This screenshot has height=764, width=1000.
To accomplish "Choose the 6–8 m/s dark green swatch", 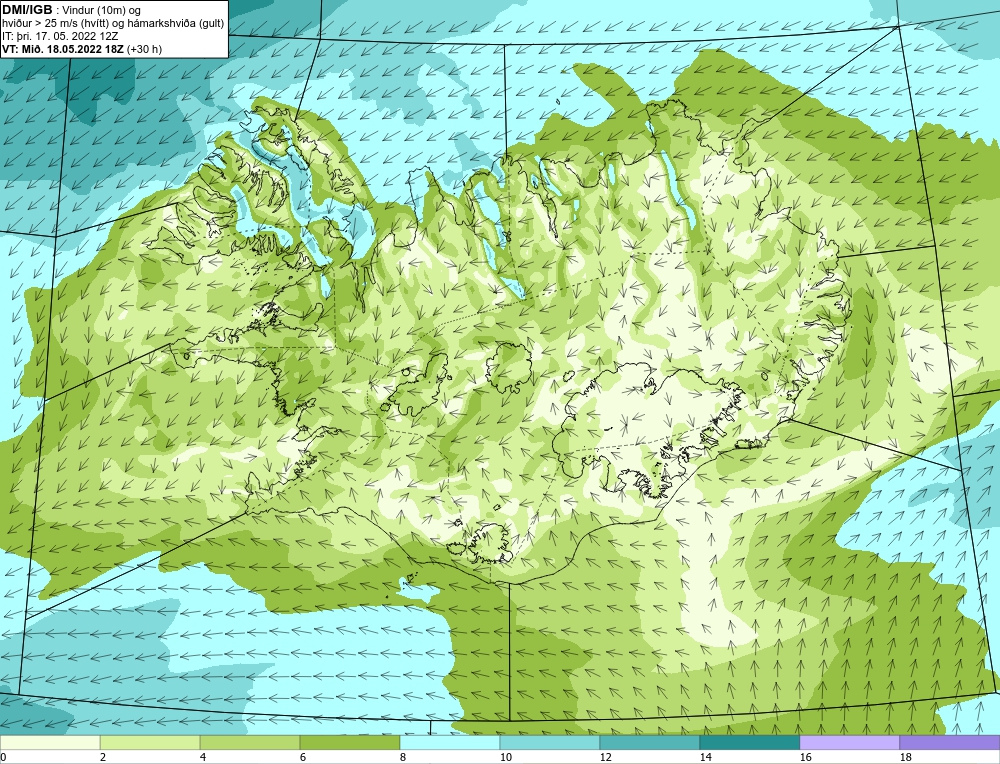I will (349, 742).
